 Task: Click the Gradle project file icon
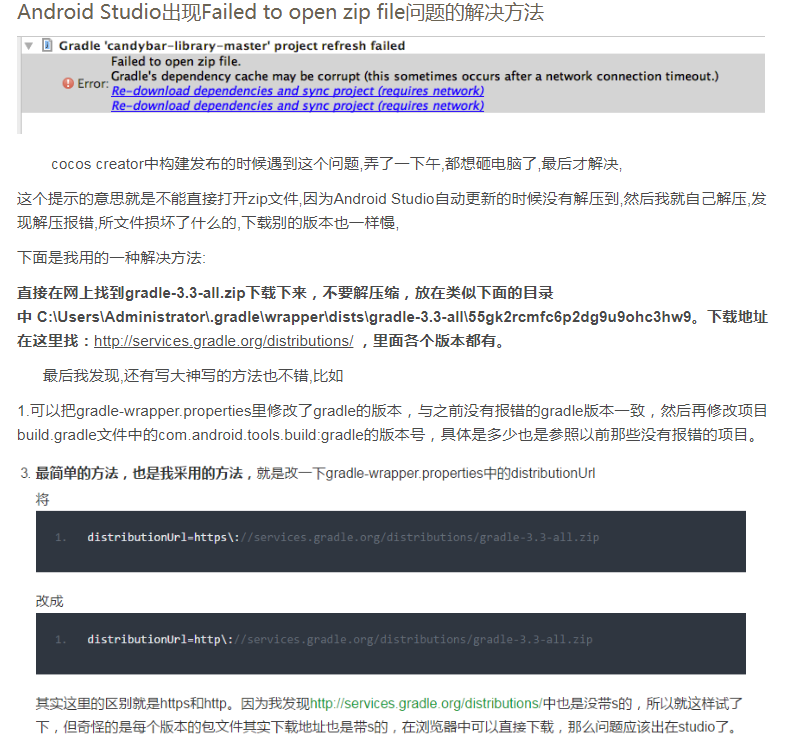coord(47,46)
